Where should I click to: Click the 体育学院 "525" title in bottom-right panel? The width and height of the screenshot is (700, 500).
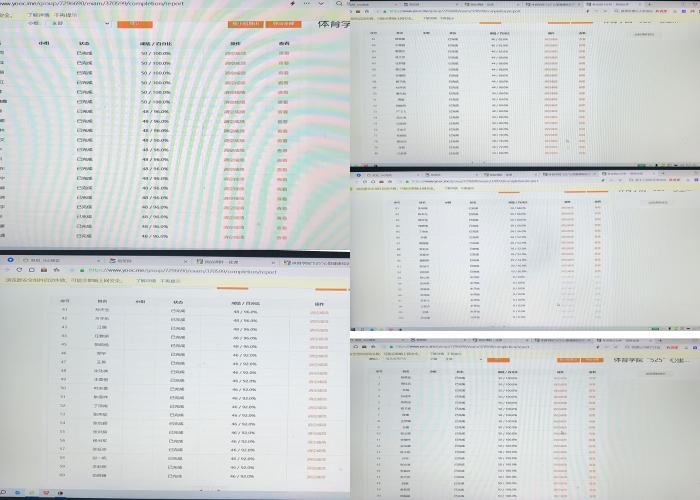pos(652,359)
